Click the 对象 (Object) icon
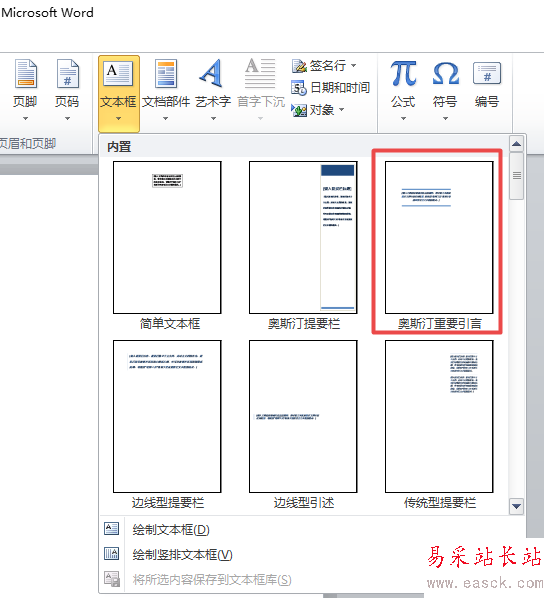Screen dimensions: 544x598 299,110
